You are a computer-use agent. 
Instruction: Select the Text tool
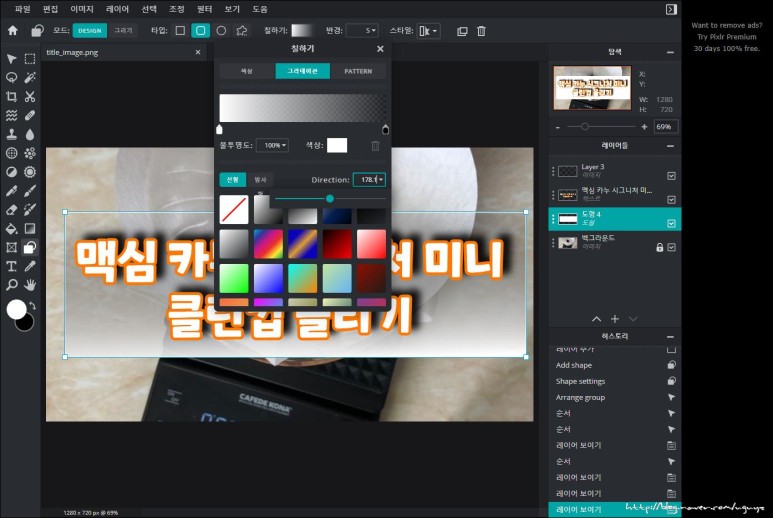coord(11,266)
